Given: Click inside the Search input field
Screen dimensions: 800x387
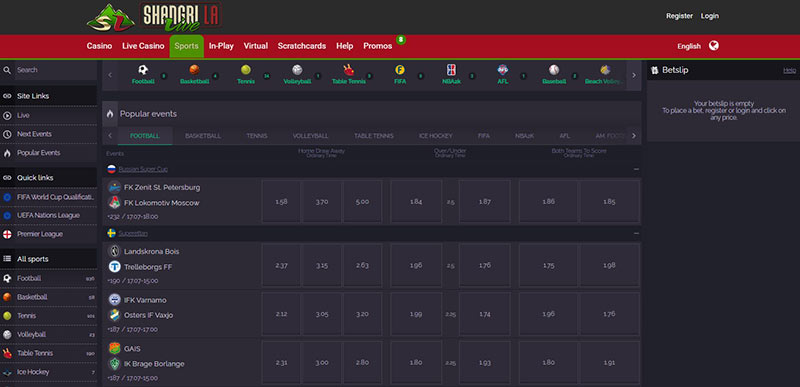Looking at the screenshot, I should pos(55,70).
